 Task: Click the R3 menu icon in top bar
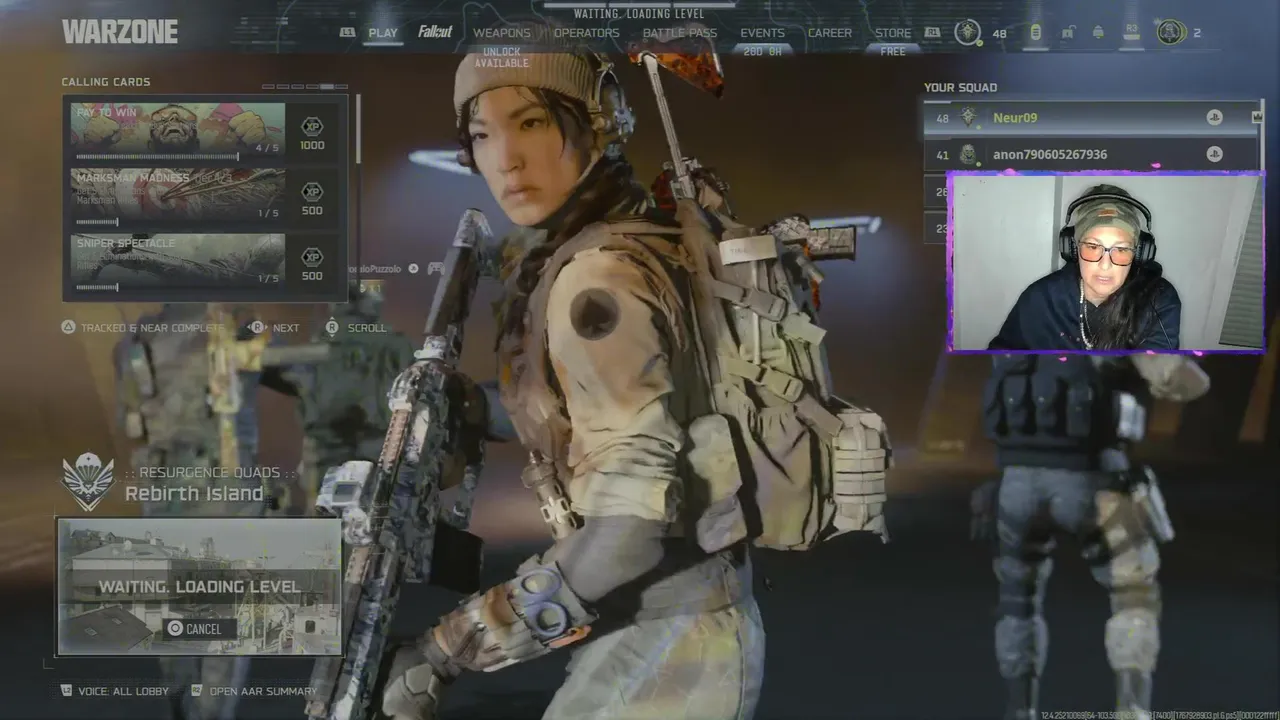1132,32
